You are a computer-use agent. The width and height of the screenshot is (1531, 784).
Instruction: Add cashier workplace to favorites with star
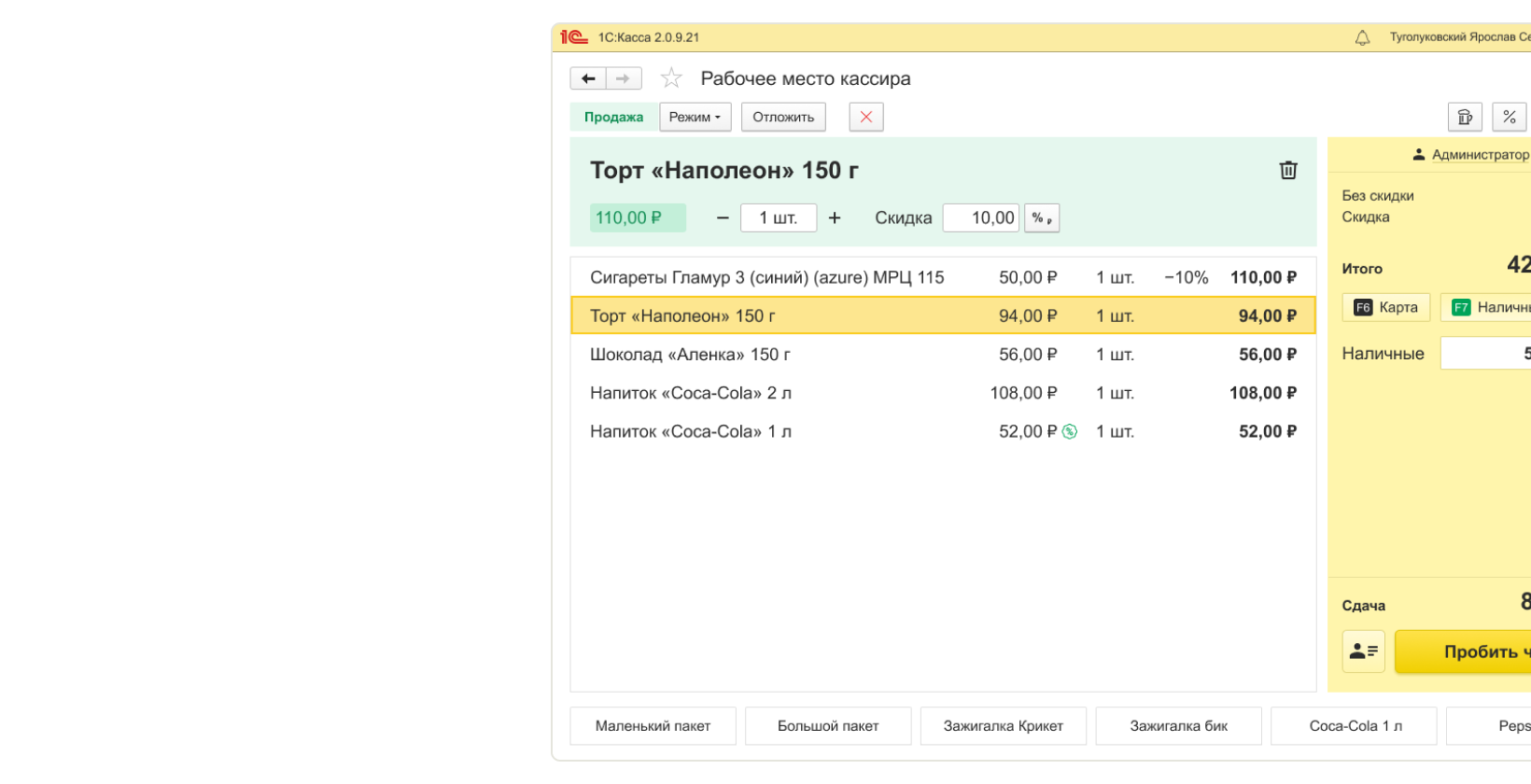[671, 78]
